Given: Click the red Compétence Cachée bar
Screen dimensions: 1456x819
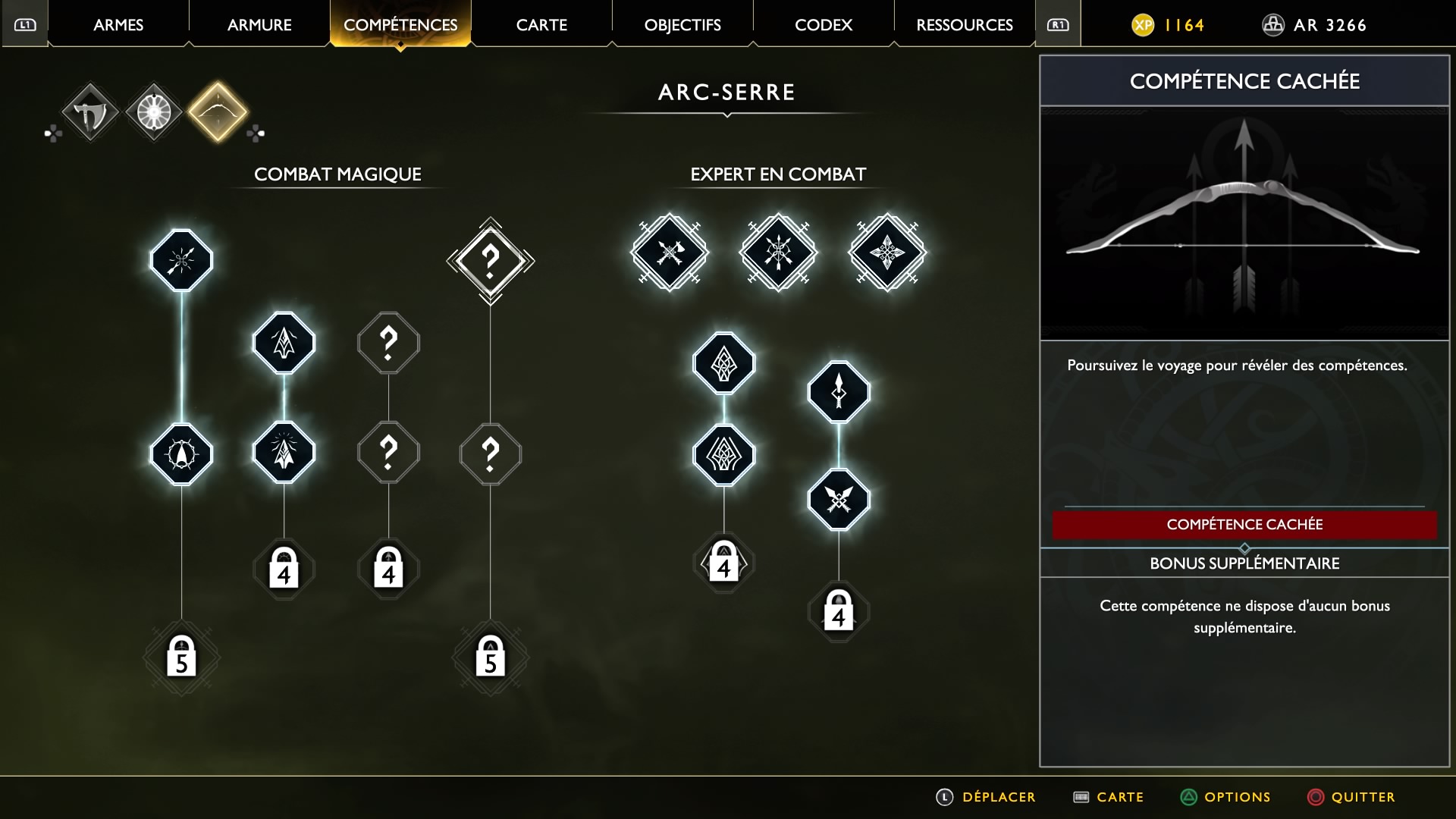Looking at the screenshot, I should click(x=1244, y=525).
